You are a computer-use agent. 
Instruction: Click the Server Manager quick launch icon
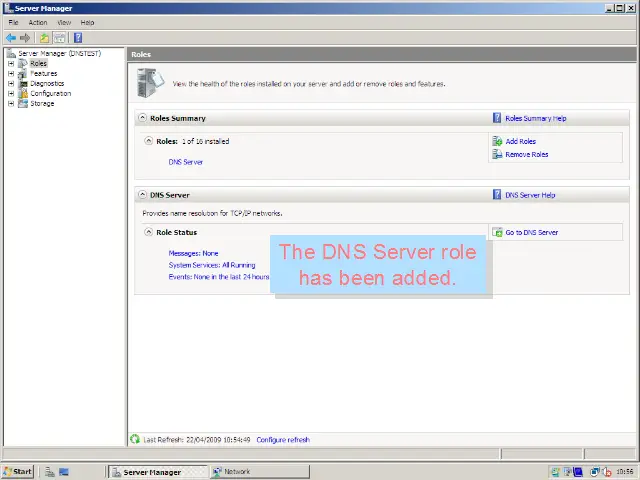[x=50, y=472]
